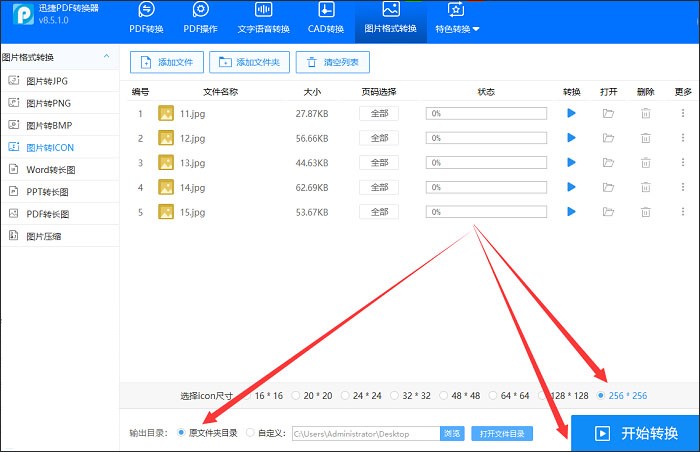Open page selection 全部 for 14.jpg
700x452 pixels.
379,187
